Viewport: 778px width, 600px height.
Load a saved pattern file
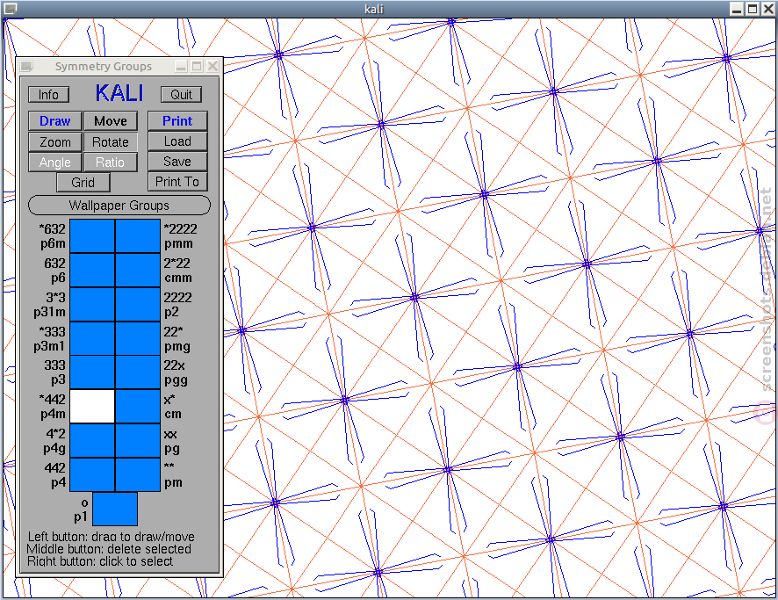coord(177,141)
